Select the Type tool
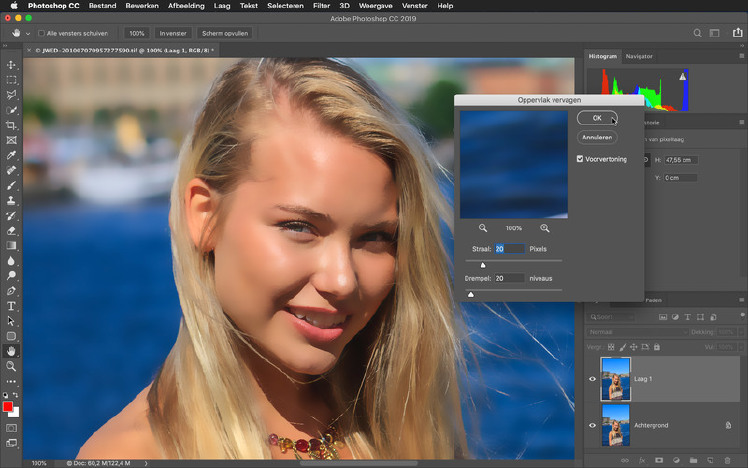This screenshot has height=468, width=748. pos(11,306)
